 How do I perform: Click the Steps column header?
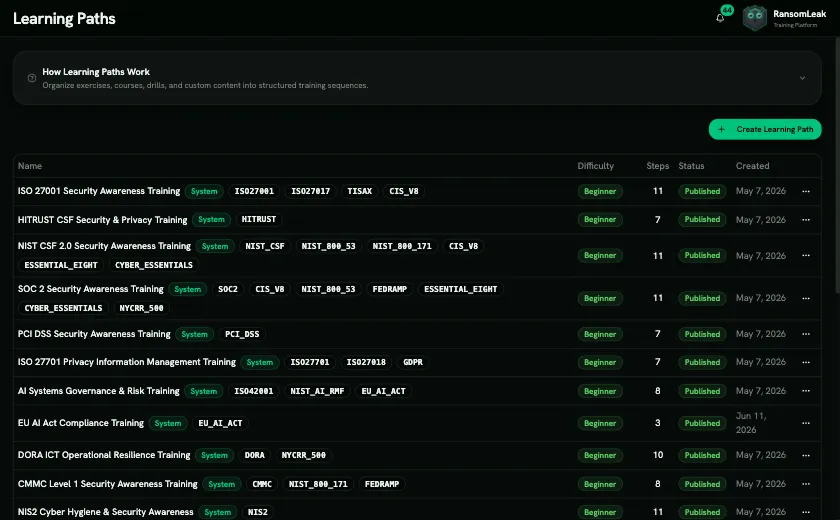point(657,166)
